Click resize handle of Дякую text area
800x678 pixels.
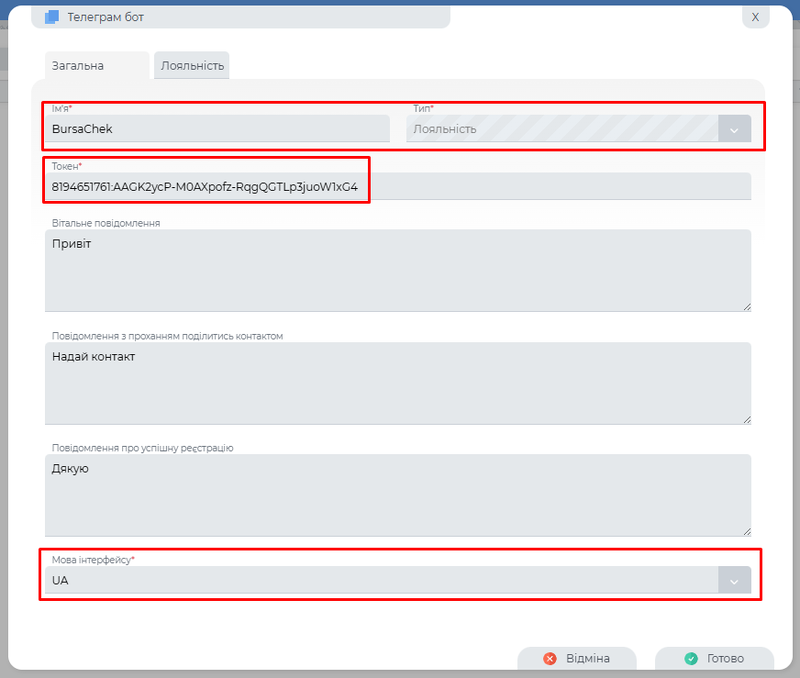746,531
